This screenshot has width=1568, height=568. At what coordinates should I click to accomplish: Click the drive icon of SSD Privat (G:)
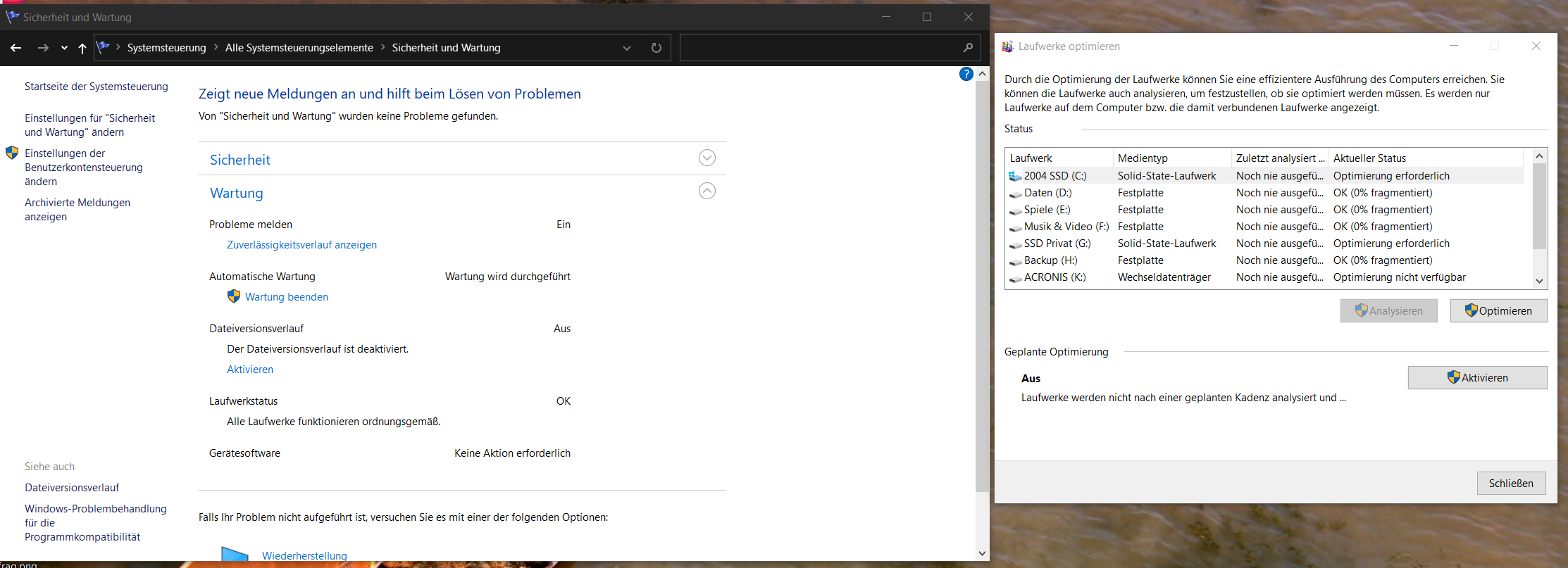[1015, 244]
